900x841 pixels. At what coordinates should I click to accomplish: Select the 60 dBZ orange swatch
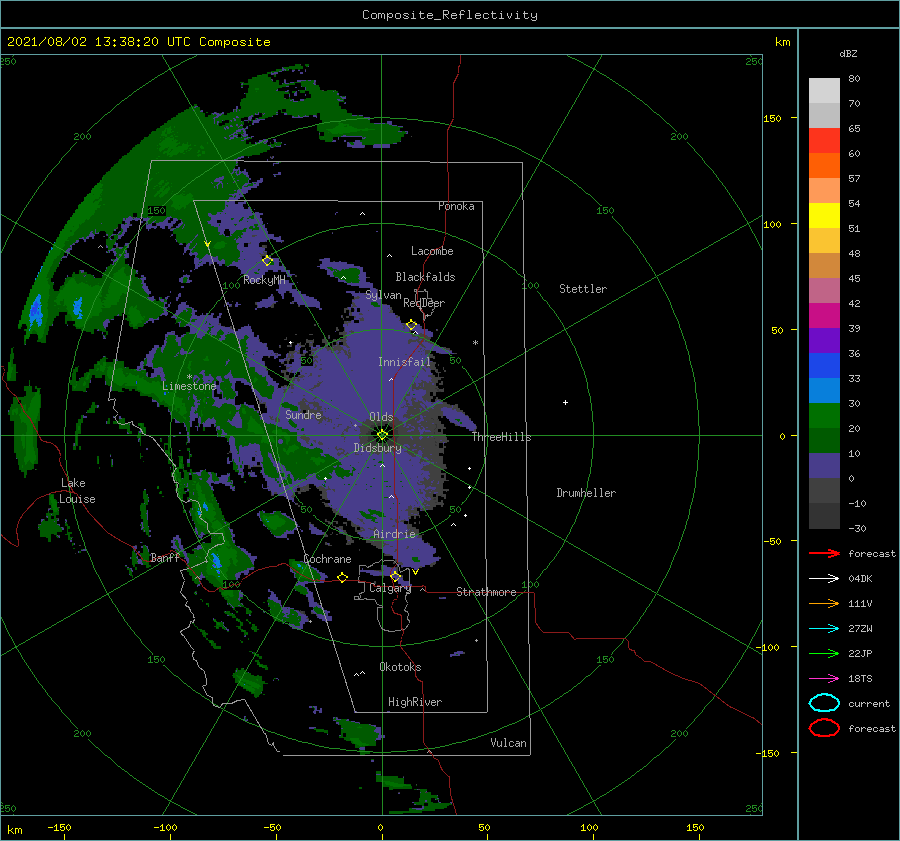tap(824, 165)
